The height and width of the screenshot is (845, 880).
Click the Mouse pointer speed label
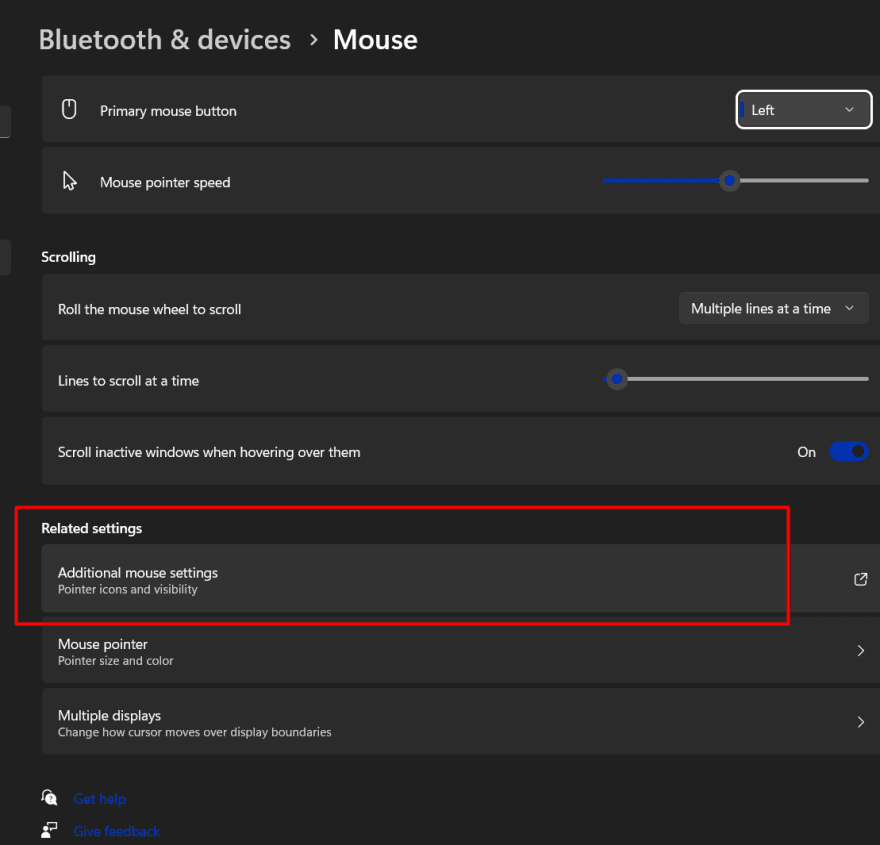165,182
